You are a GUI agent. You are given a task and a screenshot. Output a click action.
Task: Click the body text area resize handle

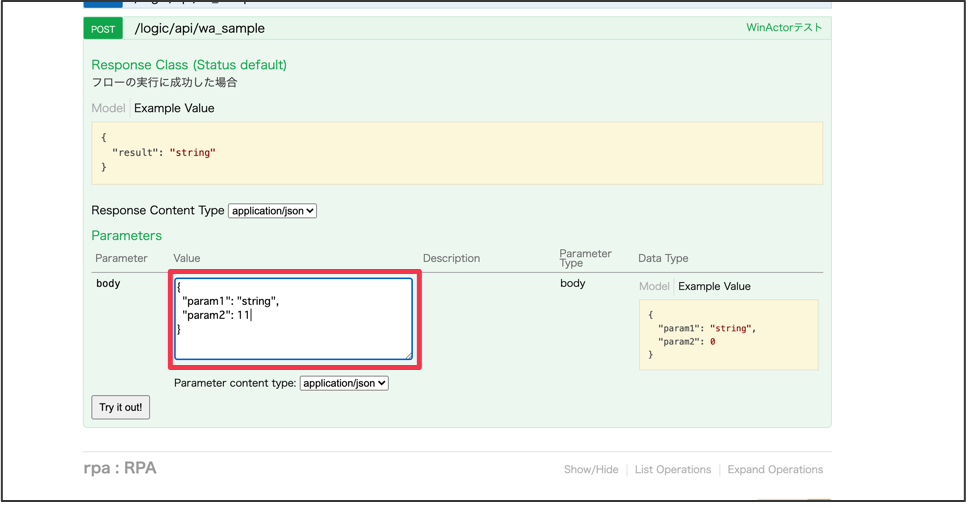[x=407, y=354]
